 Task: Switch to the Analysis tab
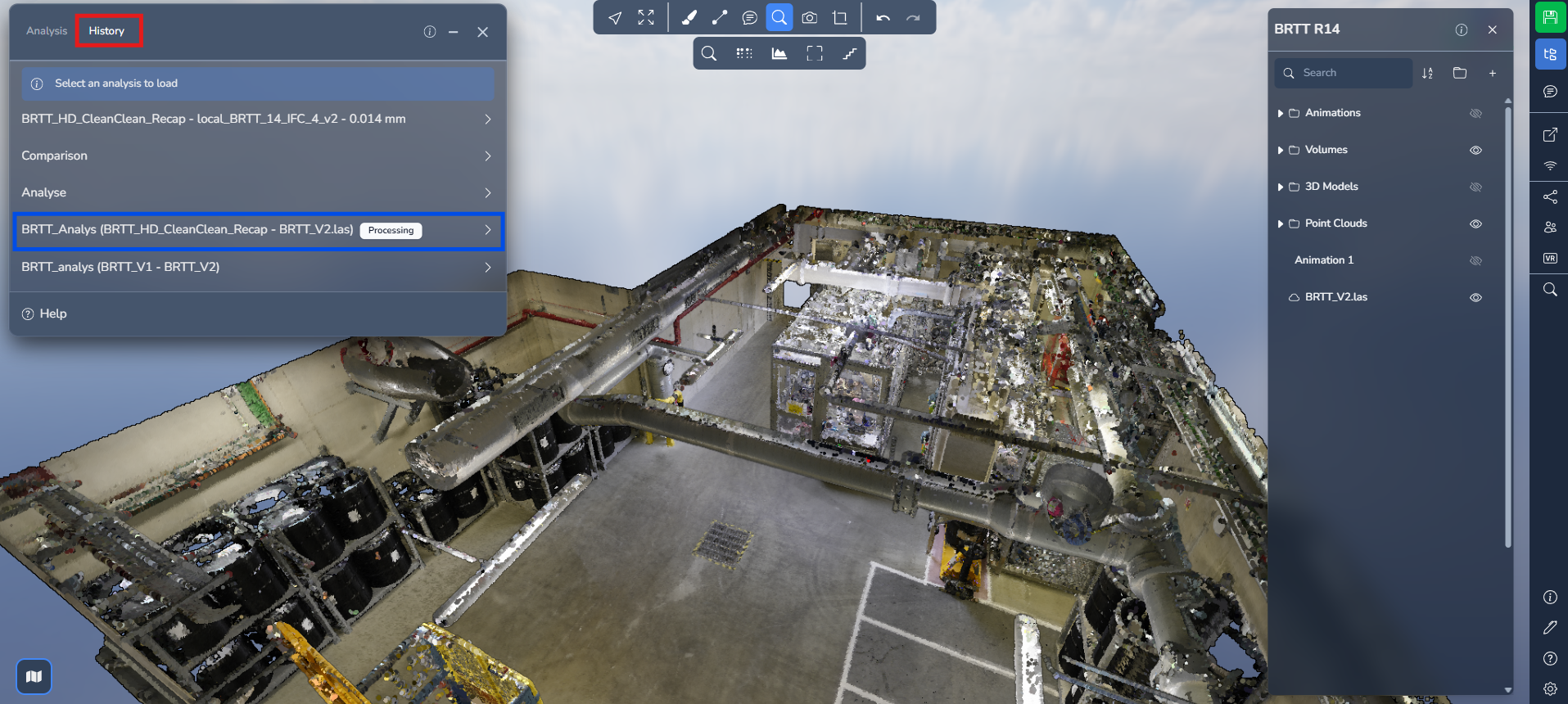47,31
